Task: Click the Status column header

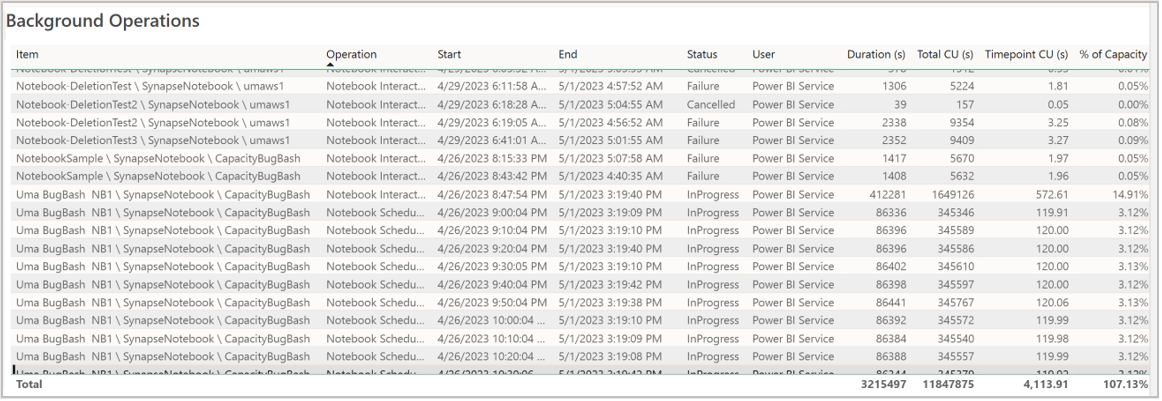Action: tap(702, 54)
